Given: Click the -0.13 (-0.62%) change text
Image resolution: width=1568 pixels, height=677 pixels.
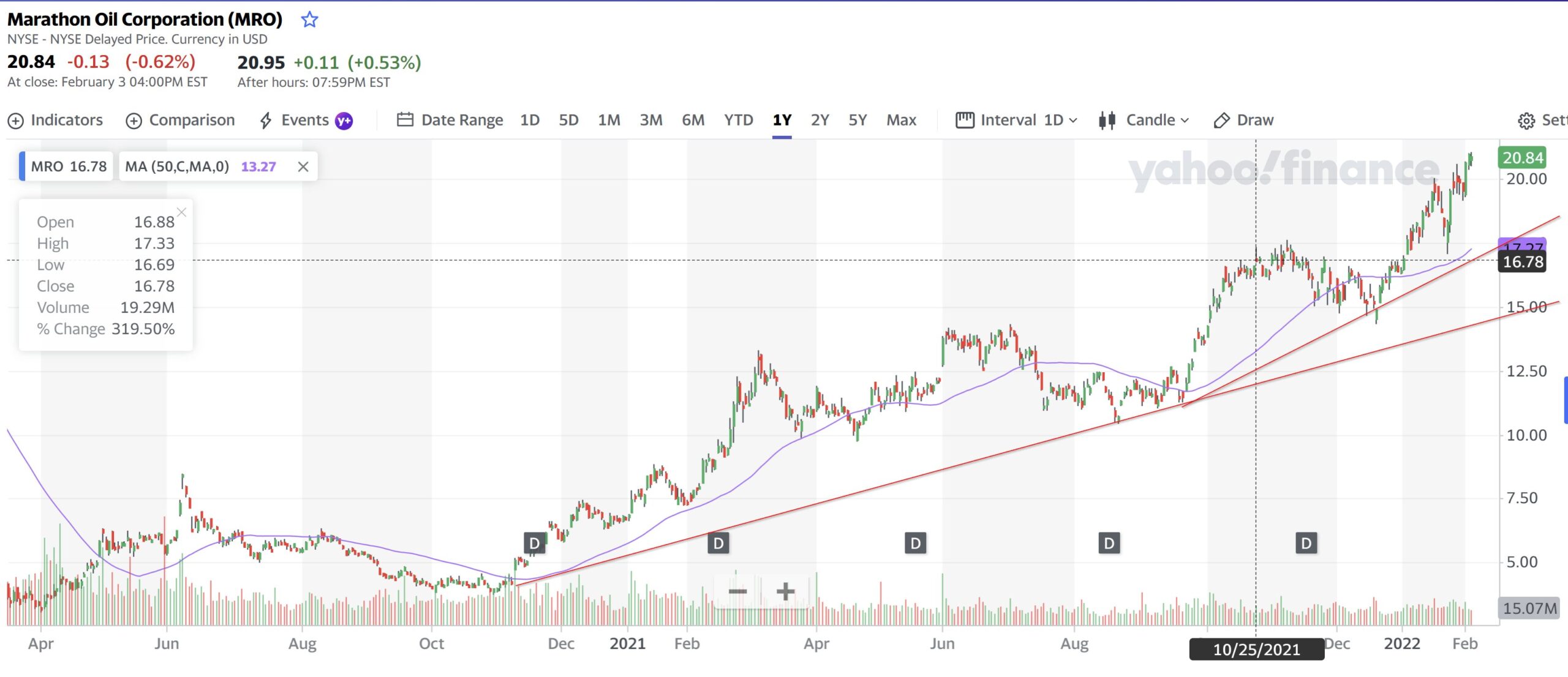Looking at the screenshot, I should click(131, 62).
